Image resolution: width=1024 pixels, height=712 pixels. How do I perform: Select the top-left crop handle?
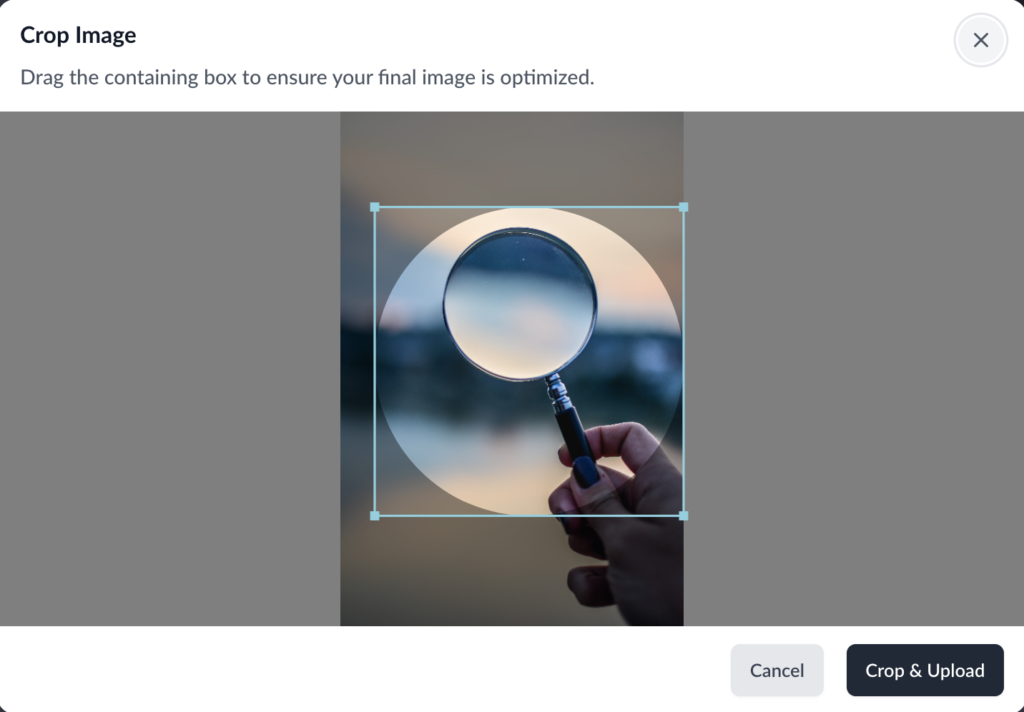375,207
